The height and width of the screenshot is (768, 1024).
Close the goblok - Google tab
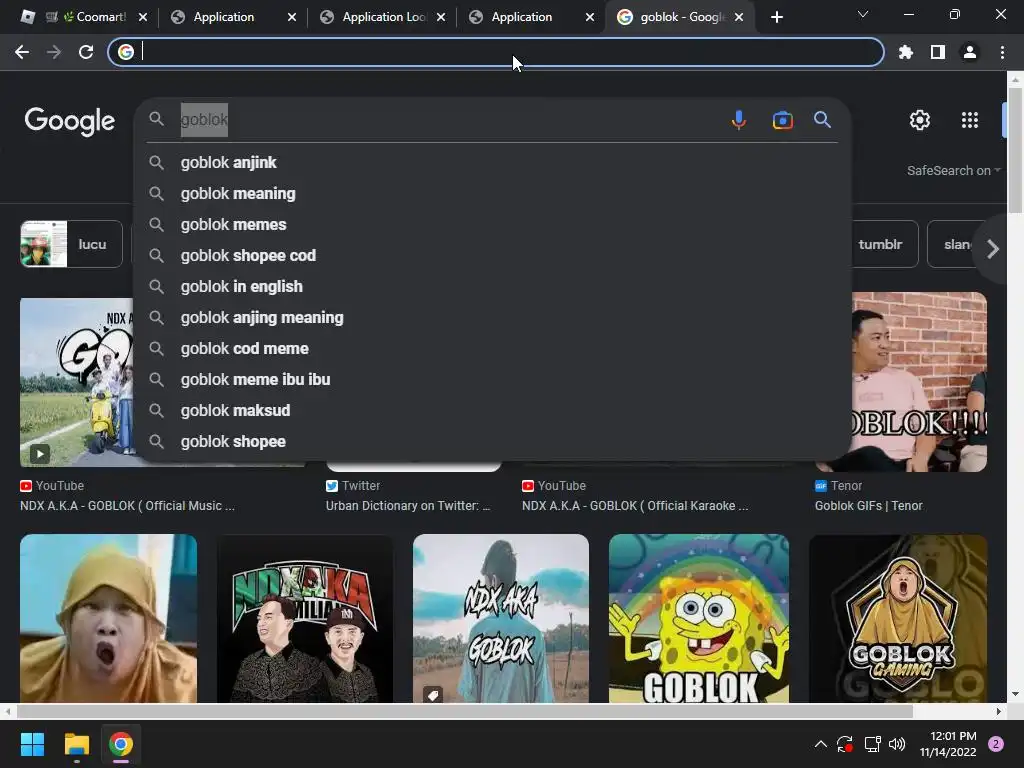click(739, 17)
